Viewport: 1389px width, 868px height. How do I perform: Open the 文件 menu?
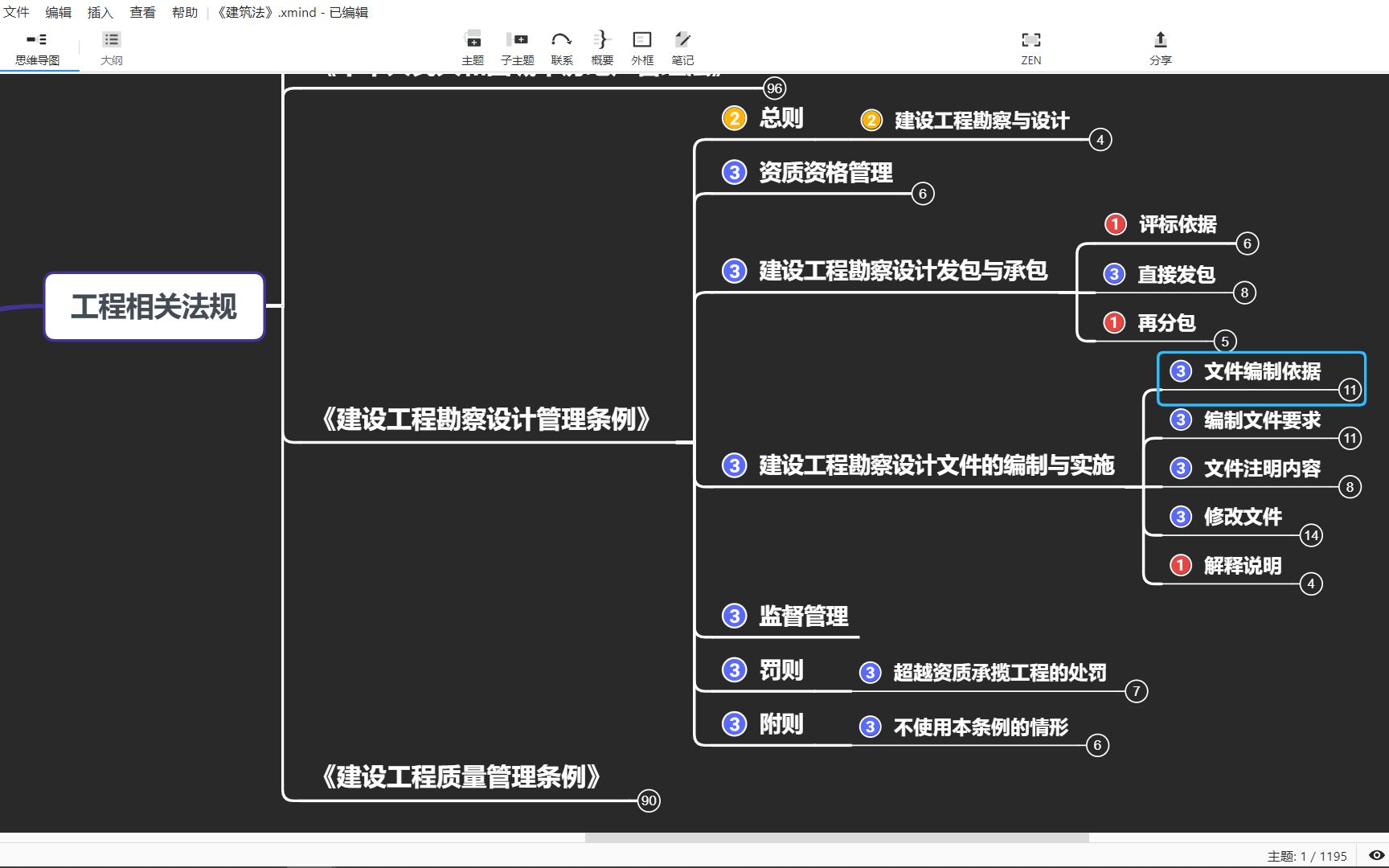point(16,12)
